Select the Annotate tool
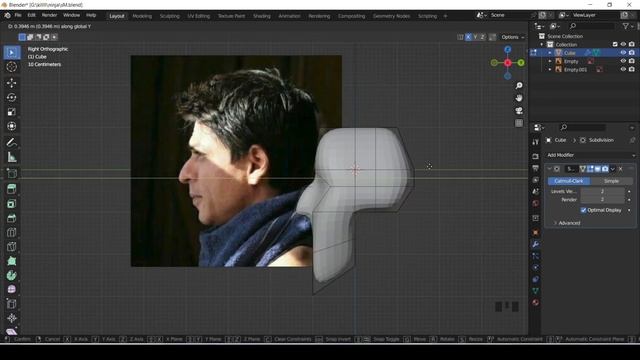The width and height of the screenshot is (640, 360). coord(11,142)
